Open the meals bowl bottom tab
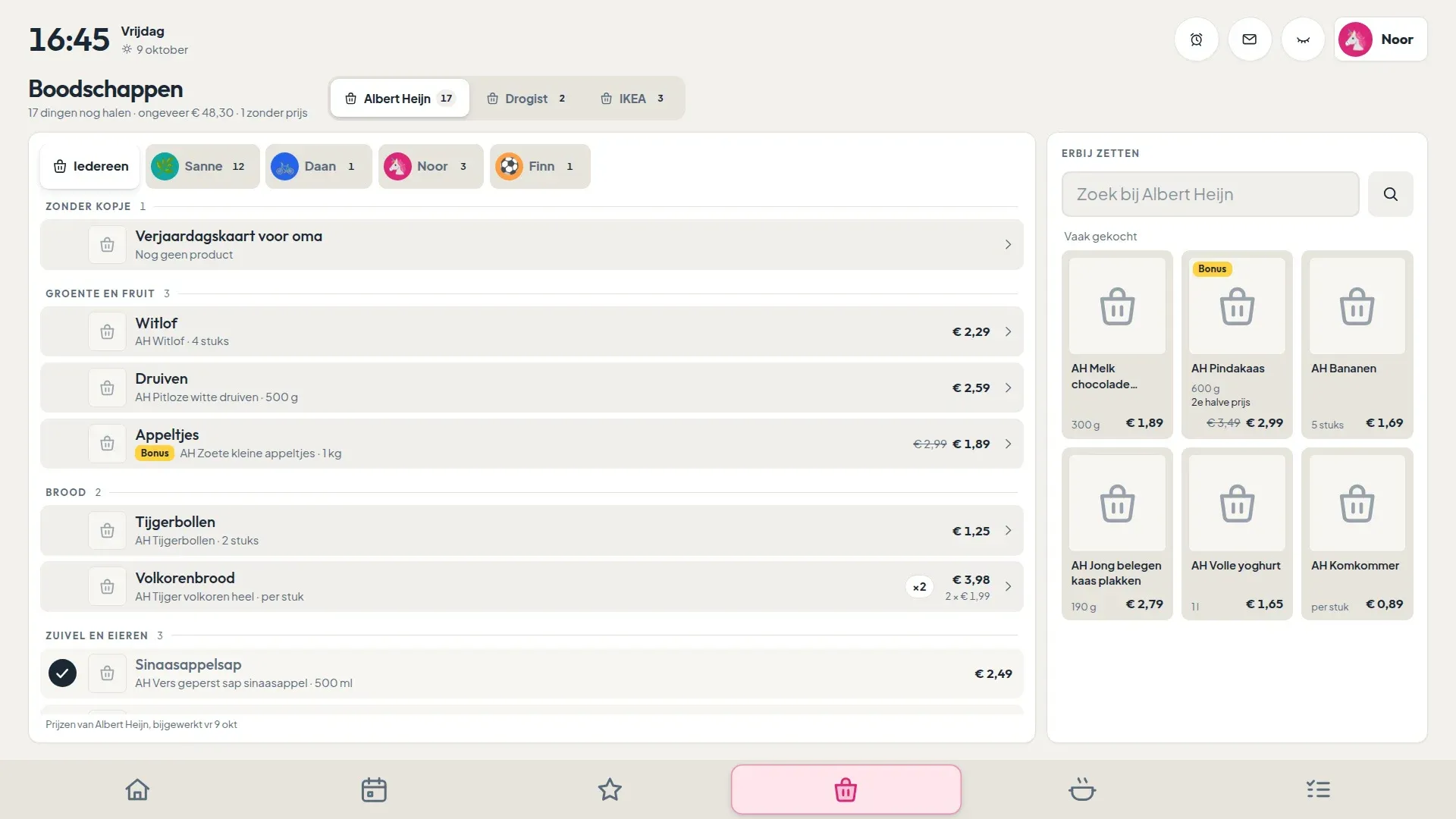The image size is (1456, 819). [x=1082, y=789]
